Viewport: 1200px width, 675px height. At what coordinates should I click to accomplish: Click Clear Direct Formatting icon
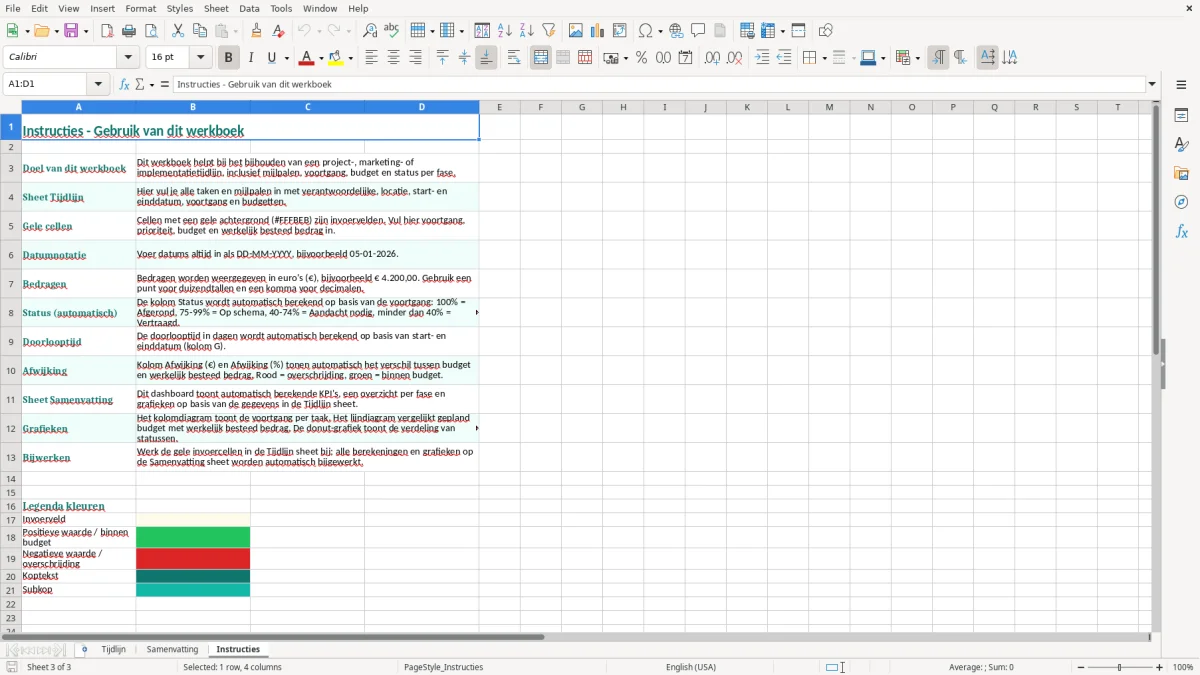pos(278,31)
